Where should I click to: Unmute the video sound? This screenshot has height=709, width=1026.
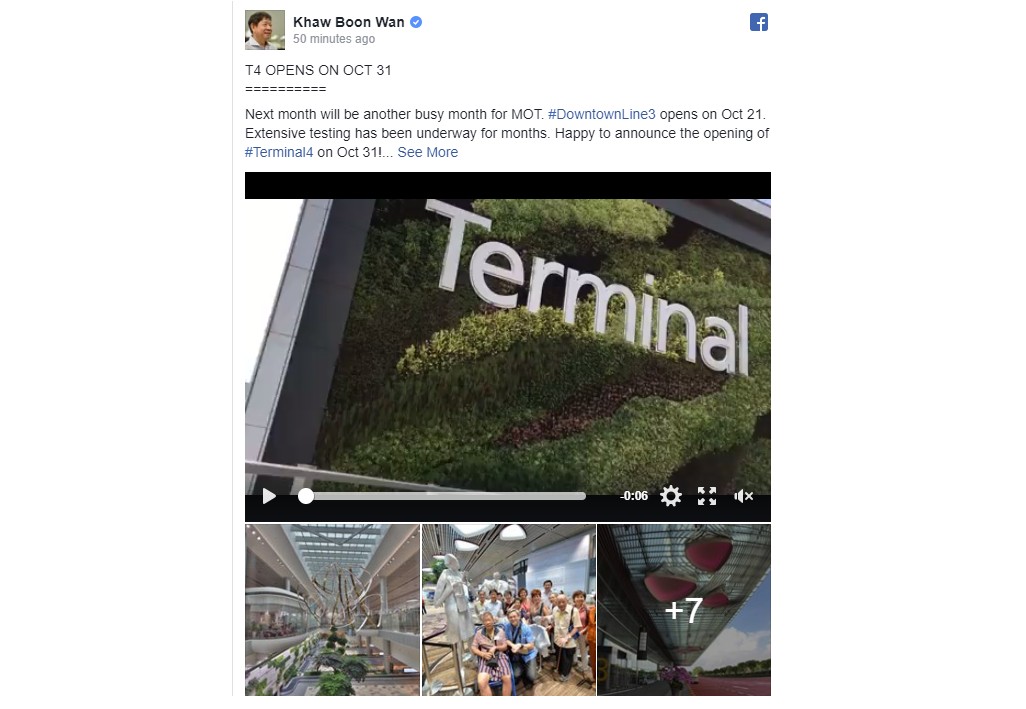(743, 496)
